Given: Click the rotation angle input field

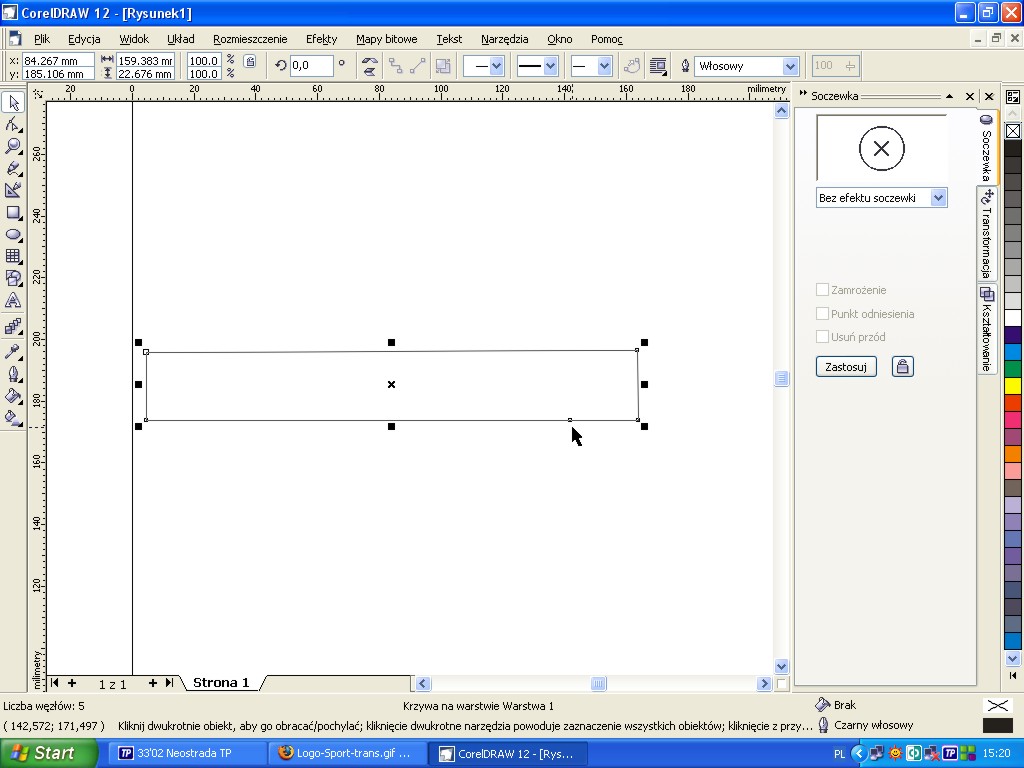Looking at the screenshot, I should [x=310, y=66].
